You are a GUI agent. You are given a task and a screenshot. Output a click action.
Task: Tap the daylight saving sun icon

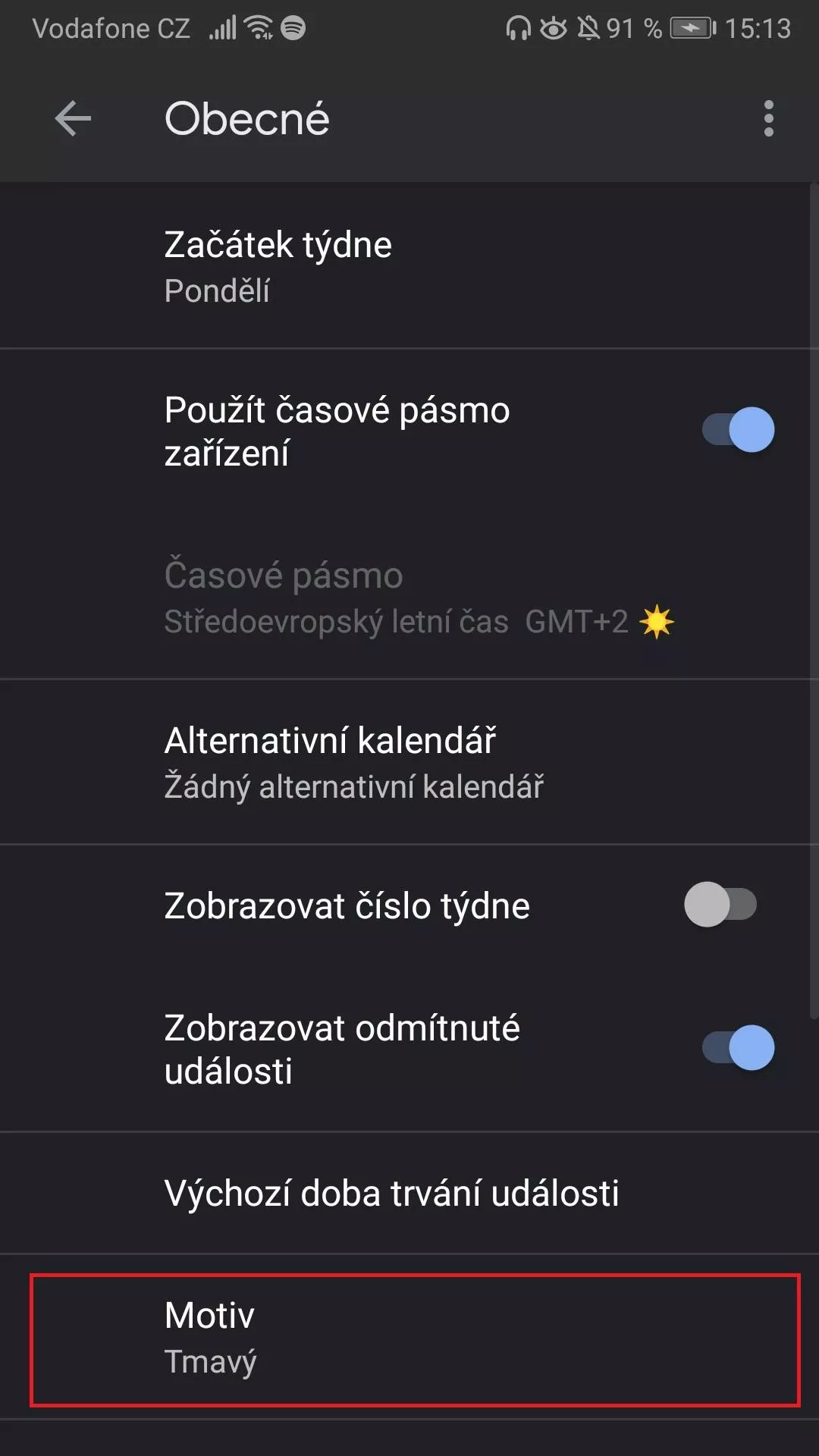tap(656, 622)
